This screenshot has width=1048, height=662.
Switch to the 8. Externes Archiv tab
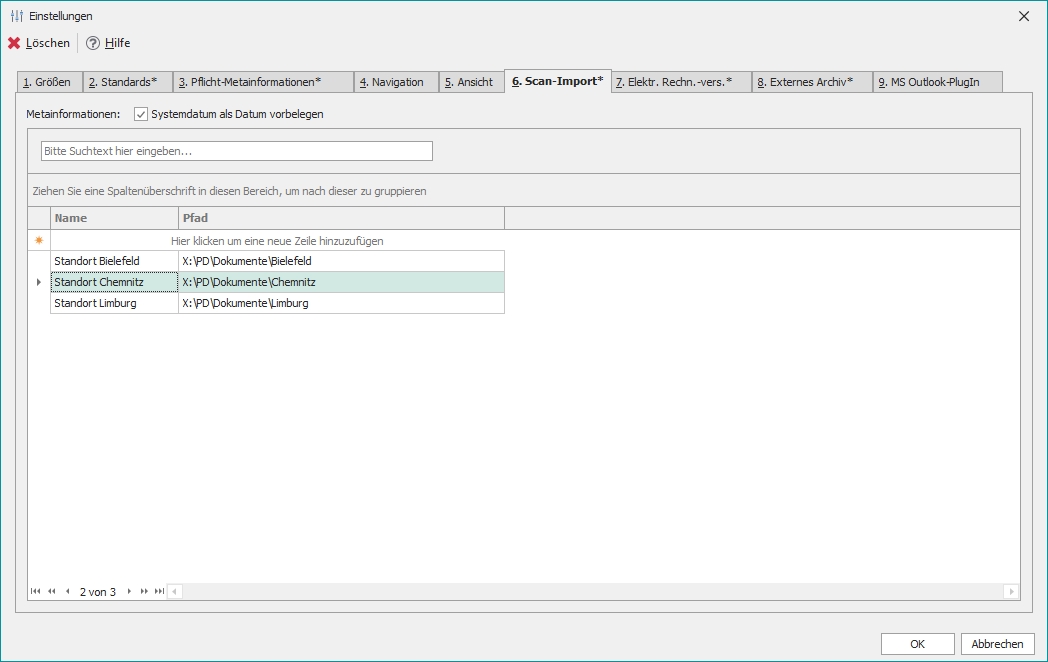pyautogui.click(x=811, y=81)
